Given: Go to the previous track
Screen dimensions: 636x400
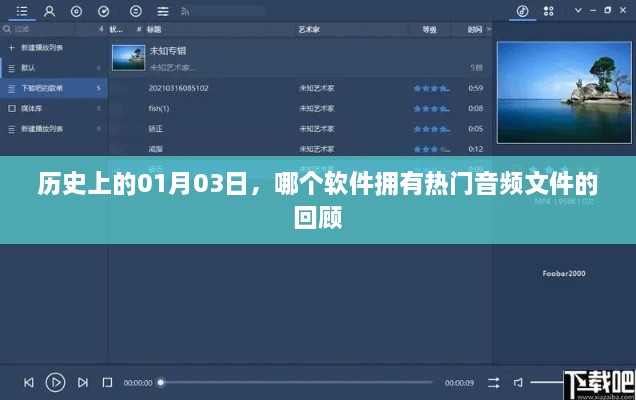Looking at the screenshot, I should (x=29, y=382).
